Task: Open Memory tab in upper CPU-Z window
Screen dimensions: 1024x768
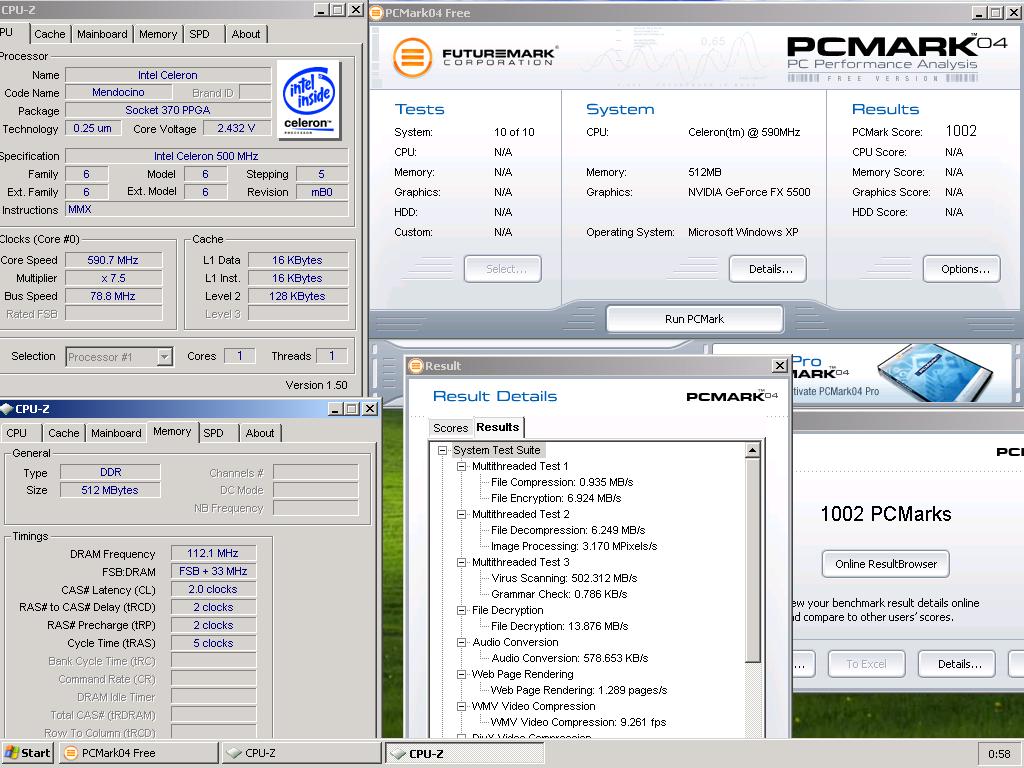Action: point(157,34)
